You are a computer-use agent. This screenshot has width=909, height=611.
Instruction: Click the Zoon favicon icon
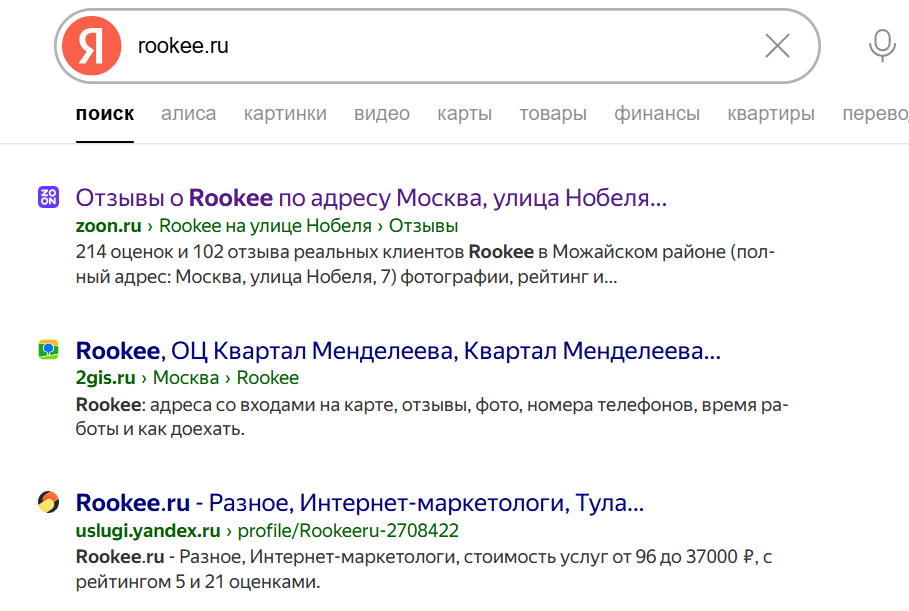pos(48,197)
